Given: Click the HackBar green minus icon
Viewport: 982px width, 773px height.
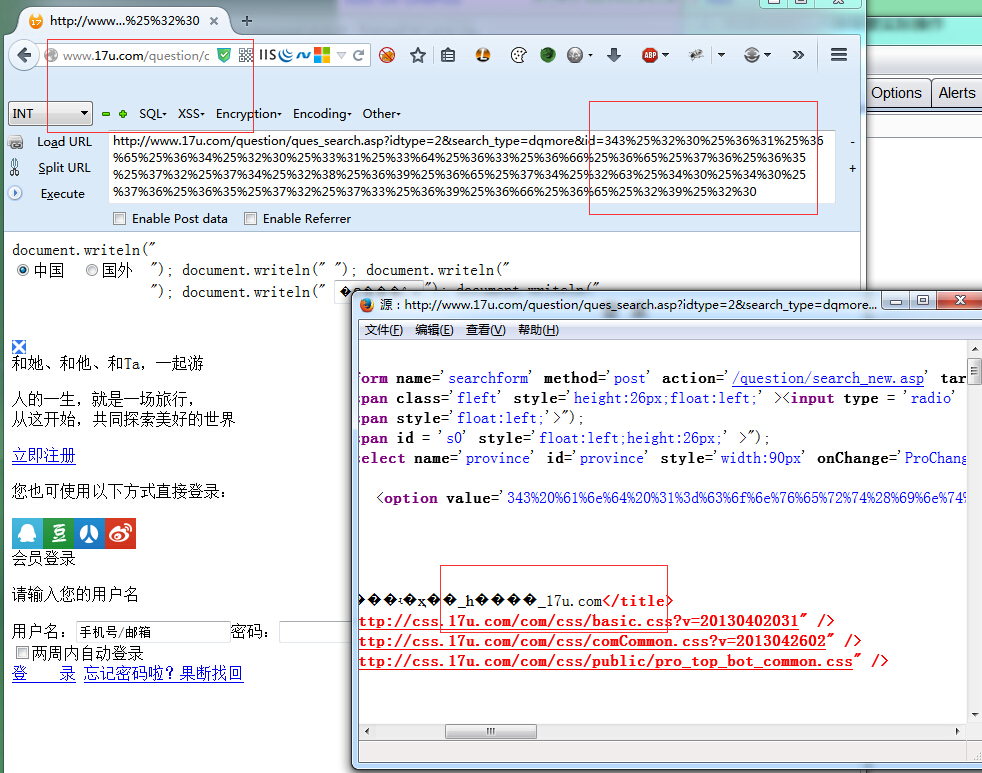Looking at the screenshot, I should point(106,114).
